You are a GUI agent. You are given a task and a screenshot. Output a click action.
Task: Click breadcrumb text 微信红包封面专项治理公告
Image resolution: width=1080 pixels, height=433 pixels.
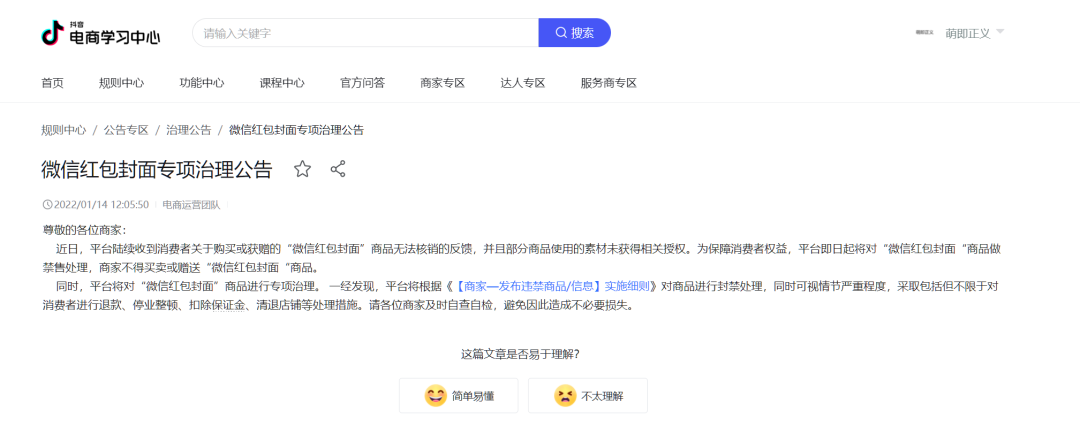pyautogui.click(x=296, y=130)
